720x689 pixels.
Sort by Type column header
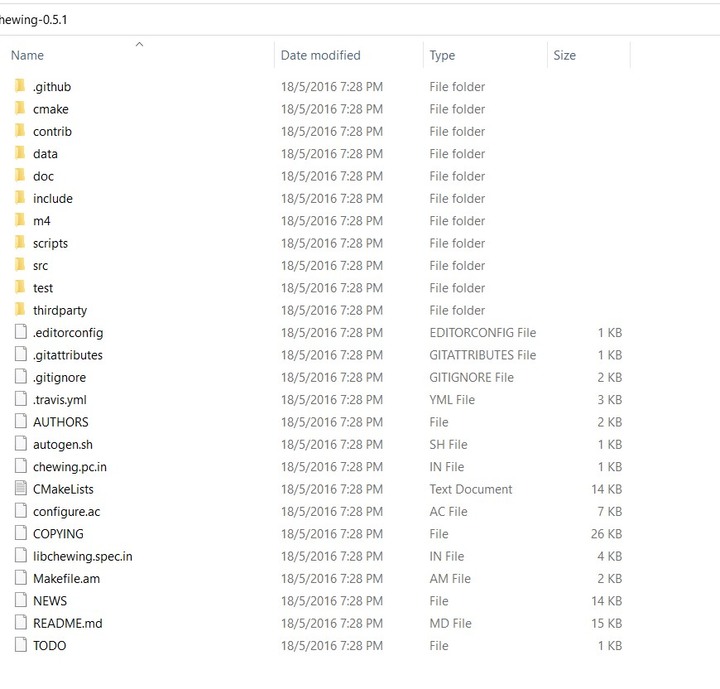coord(442,56)
